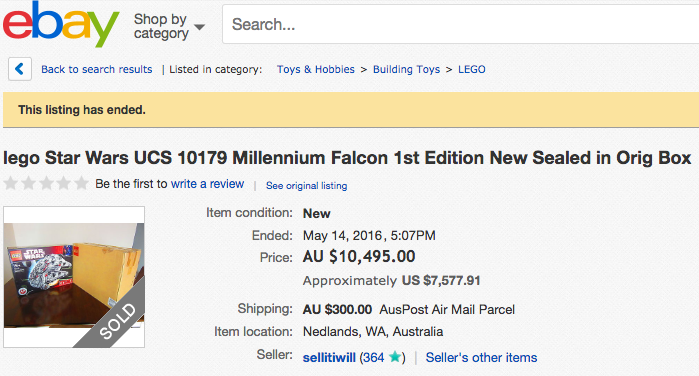Click the third gray rating star
Screen dimensions: 699x376
(x=46, y=183)
